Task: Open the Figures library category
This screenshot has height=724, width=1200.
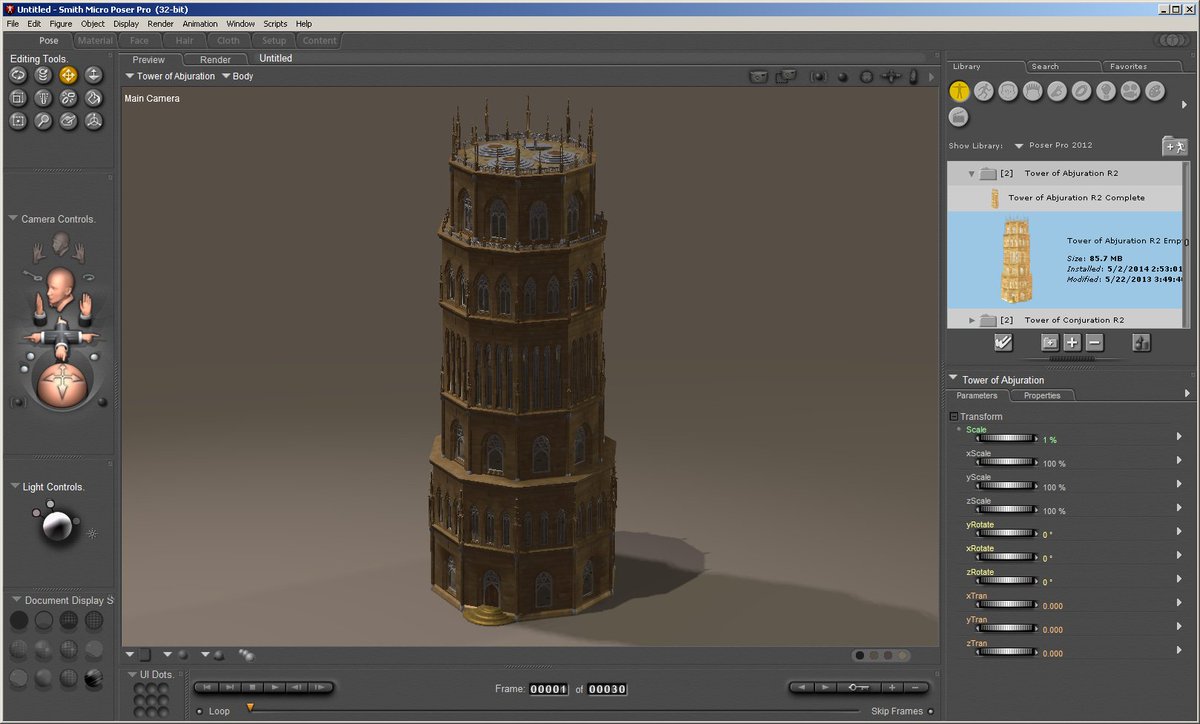Action: pos(959,91)
